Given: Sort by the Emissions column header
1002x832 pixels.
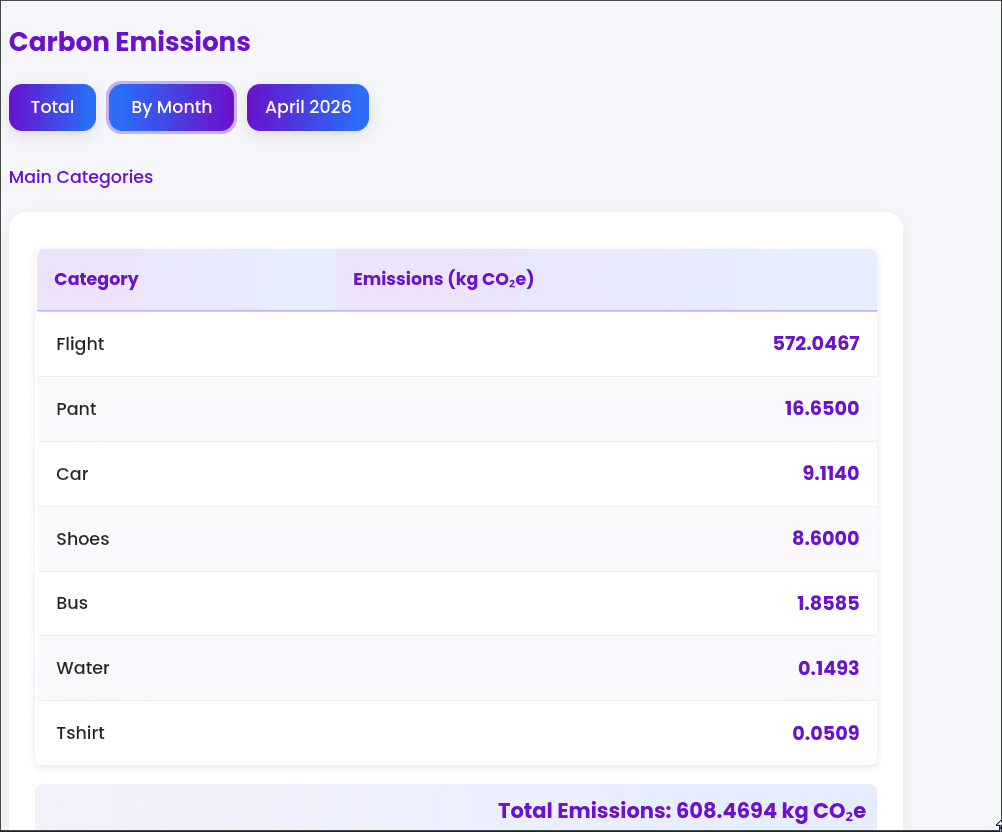Looking at the screenshot, I should [x=443, y=279].
